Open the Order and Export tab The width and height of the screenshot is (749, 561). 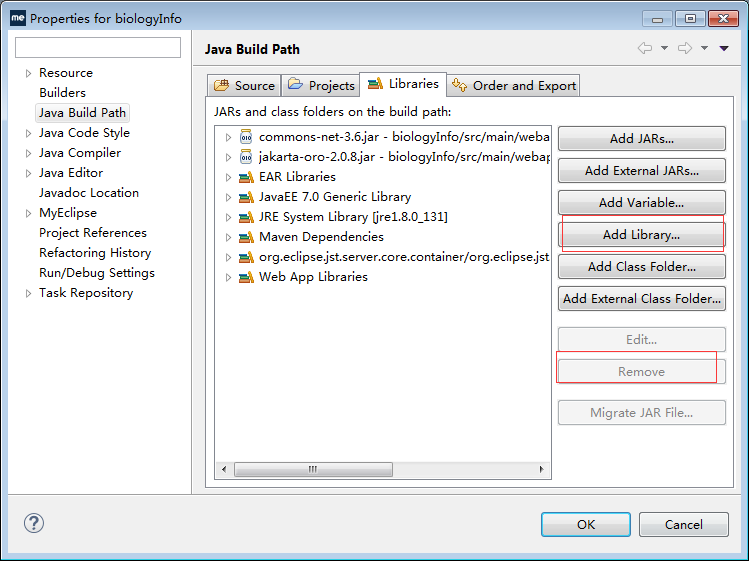tap(514, 86)
